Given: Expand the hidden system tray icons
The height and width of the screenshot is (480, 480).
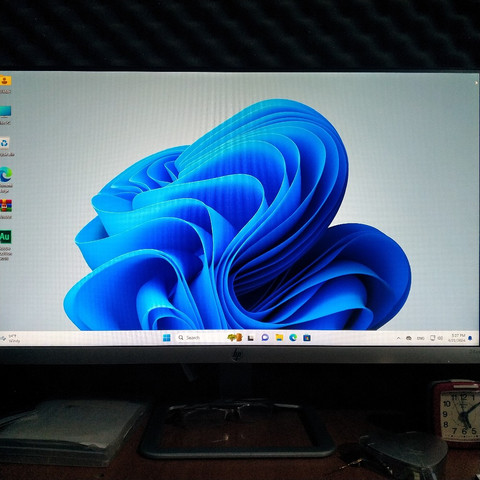Looking at the screenshot, I should tap(398, 338).
